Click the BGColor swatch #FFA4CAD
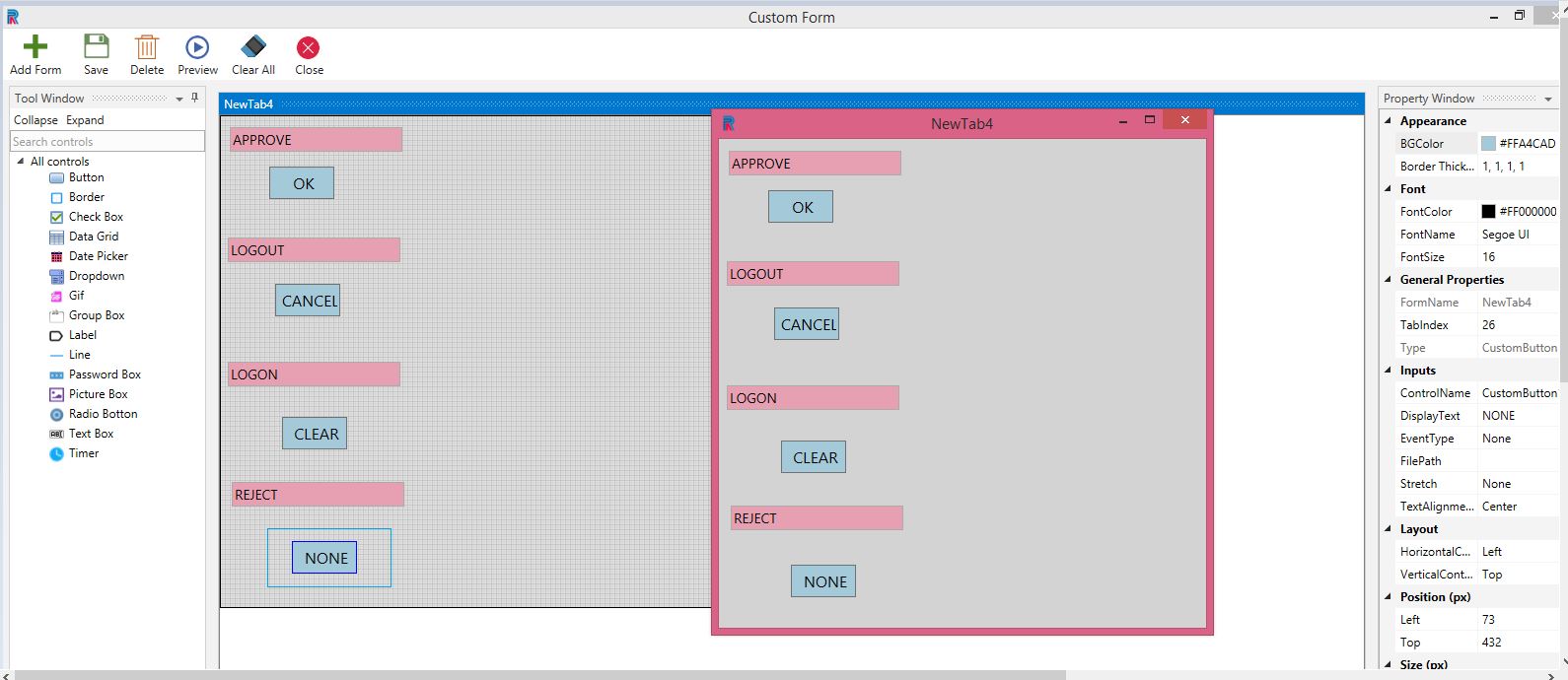The image size is (1568, 680). [1488, 143]
